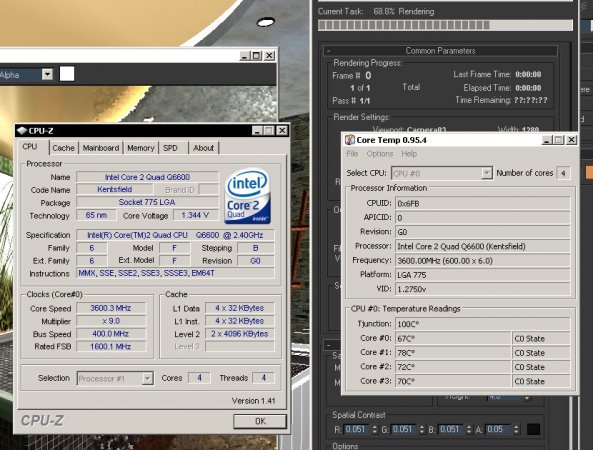593x450 pixels.
Task: Click the R spinner arrows in Spatial Contrast
Action: [x=374, y=429]
